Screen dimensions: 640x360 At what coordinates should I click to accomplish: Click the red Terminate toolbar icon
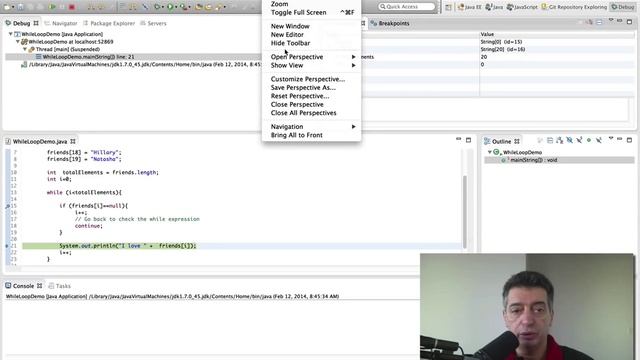coord(72,7)
